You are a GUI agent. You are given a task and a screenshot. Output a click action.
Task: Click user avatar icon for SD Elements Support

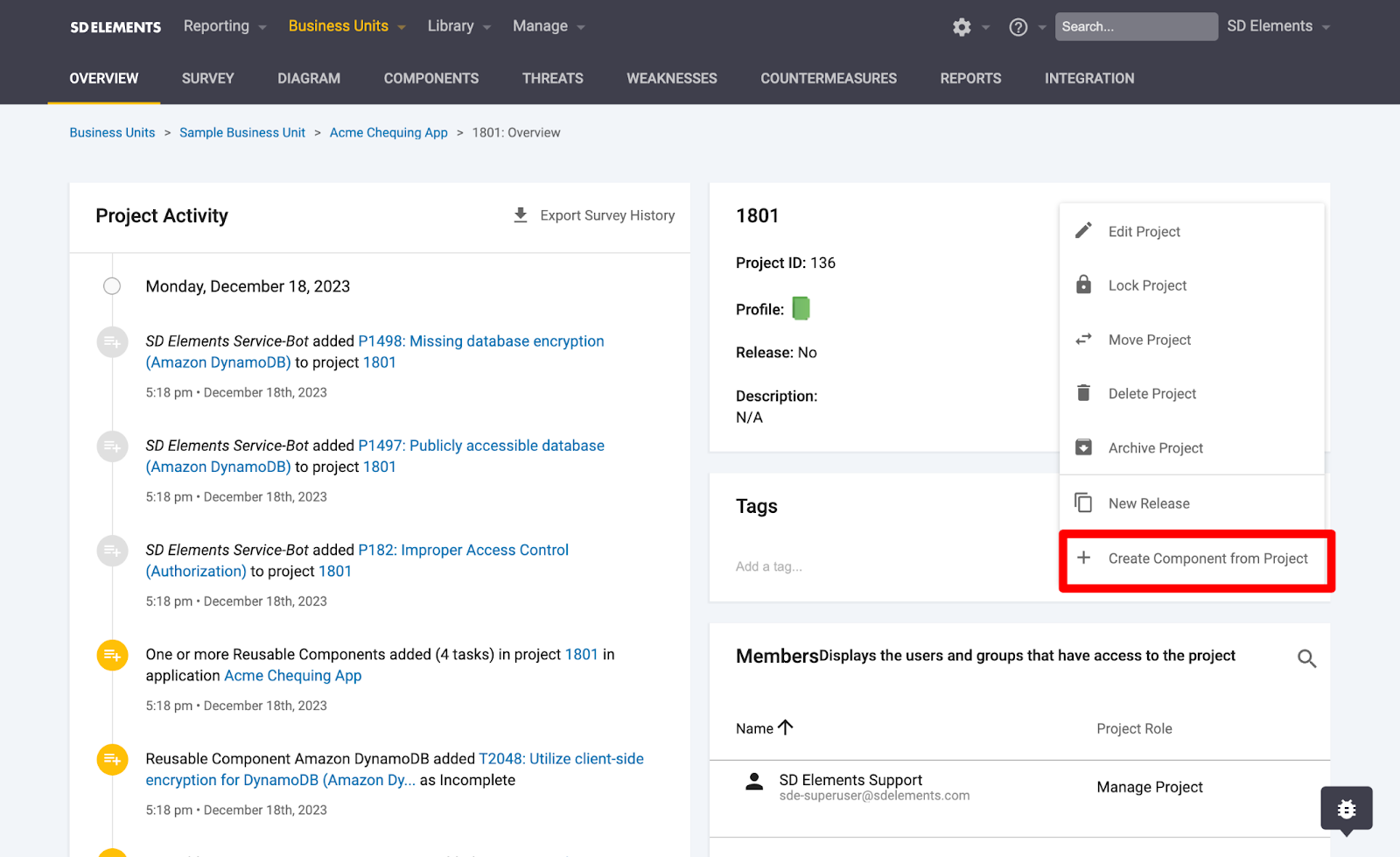click(754, 782)
